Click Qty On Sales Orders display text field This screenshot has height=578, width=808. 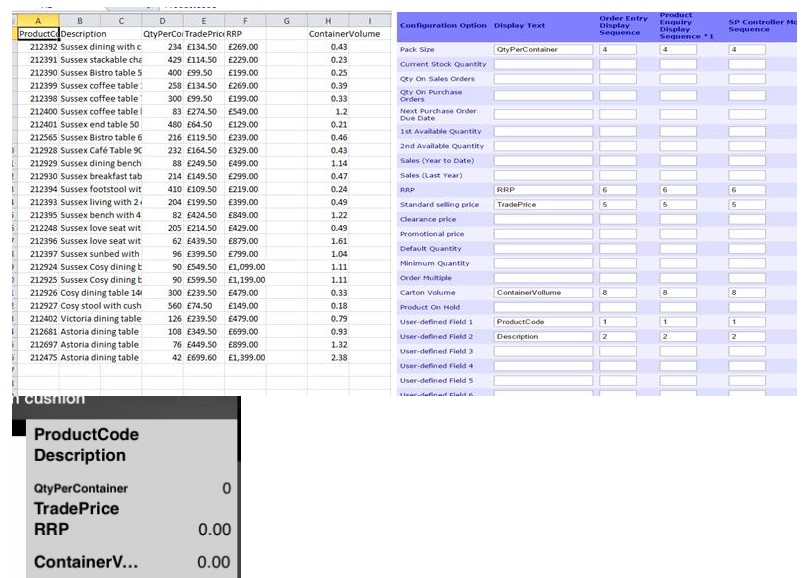click(x=543, y=79)
